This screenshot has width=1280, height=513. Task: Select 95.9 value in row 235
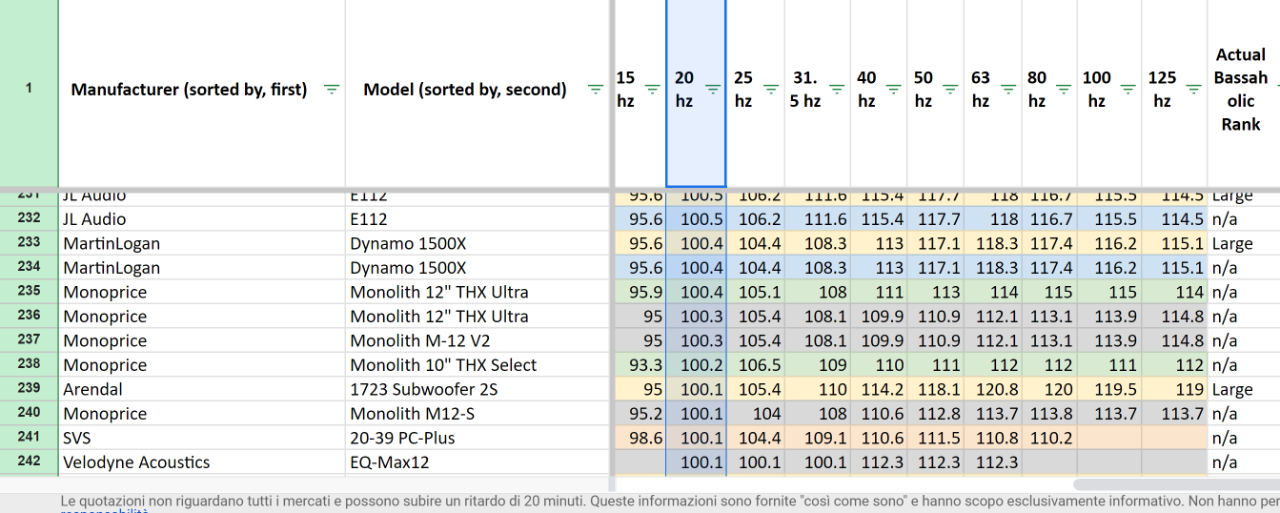click(640, 292)
